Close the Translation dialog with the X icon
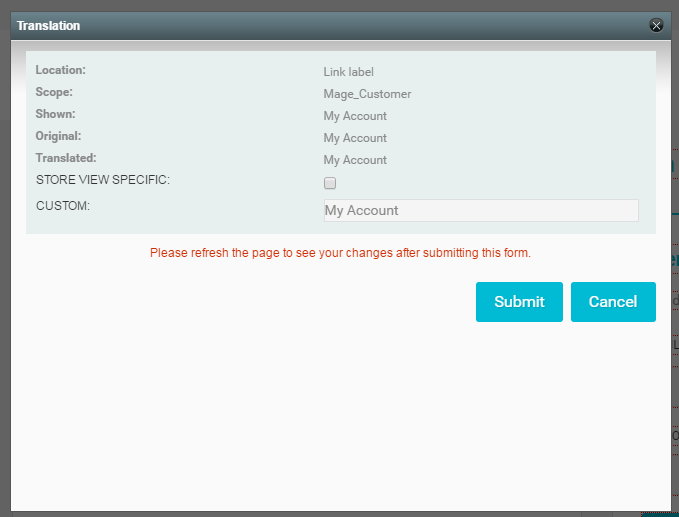Screen dimensions: 679x517 [656, 26]
